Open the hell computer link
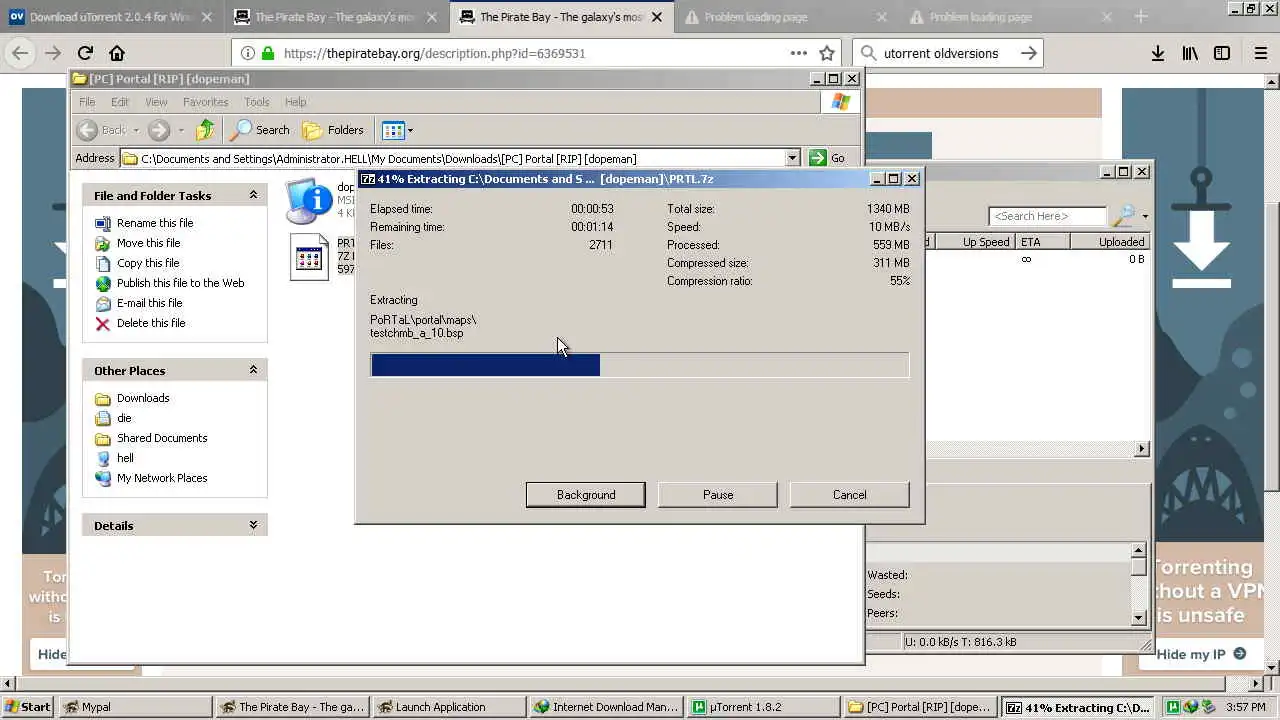The width and height of the screenshot is (1280, 720). 125,458
